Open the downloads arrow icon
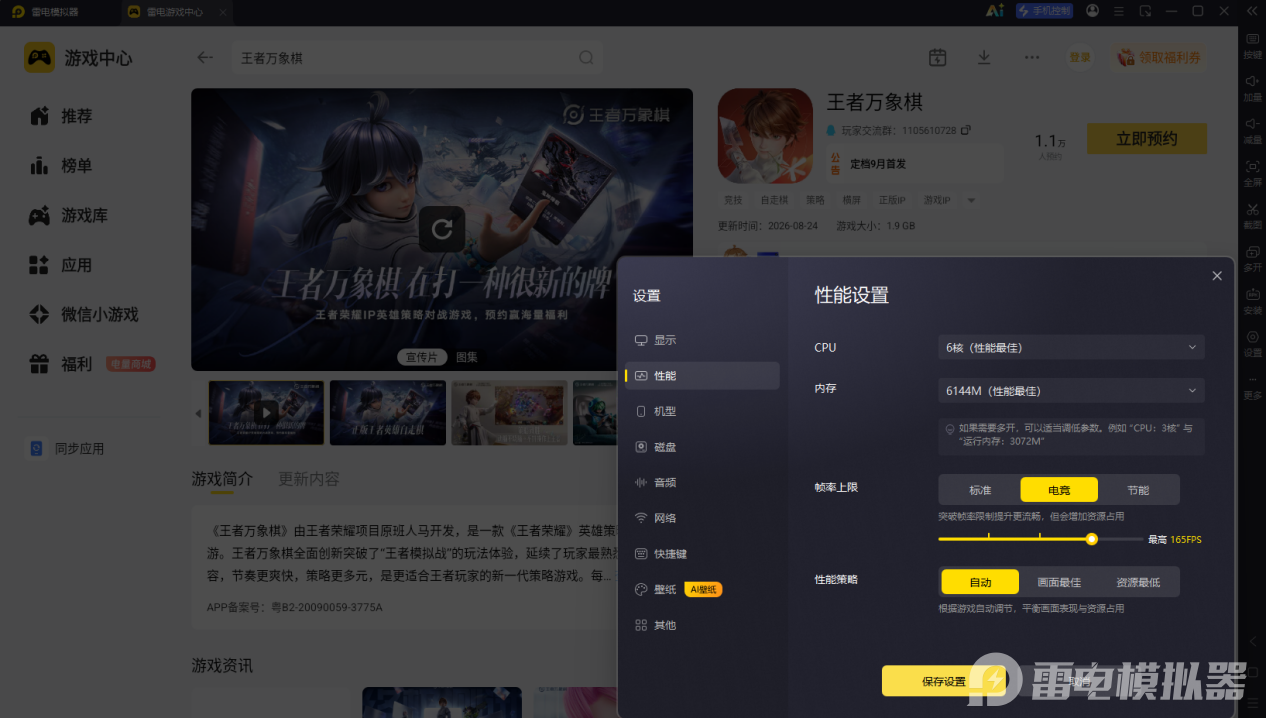1266x718 pixels. (984, 58)
